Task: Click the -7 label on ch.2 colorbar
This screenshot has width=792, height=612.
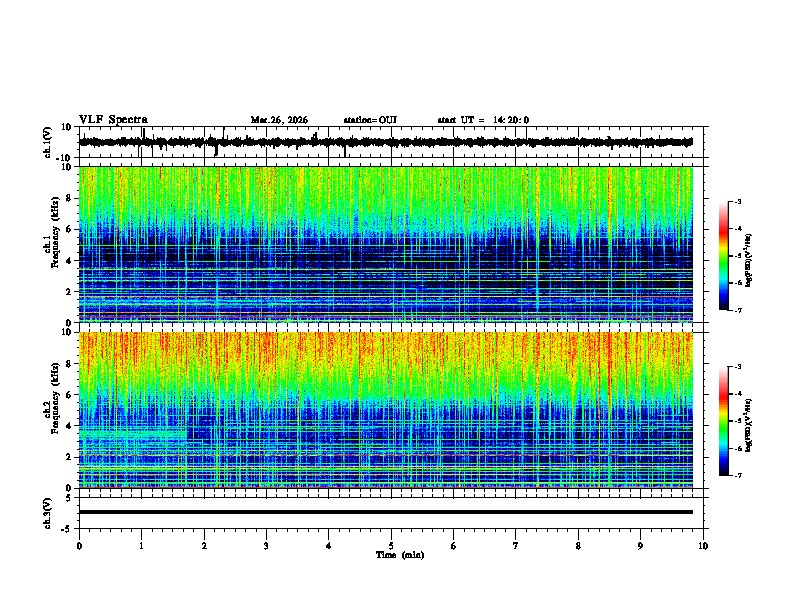Action: (x=737, y=476)
